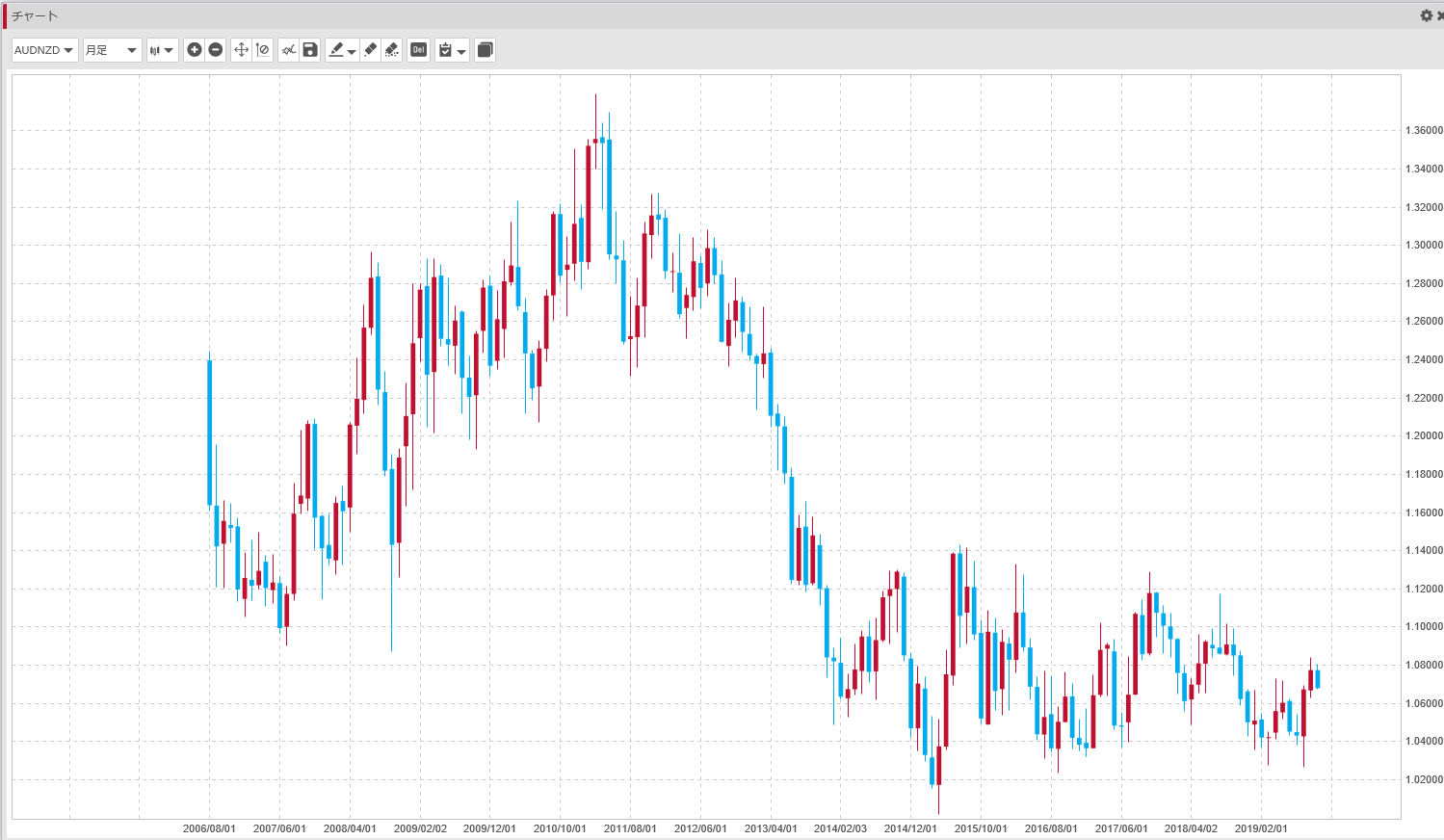The image size is (1444, 840).
Task: Select the four-arrow move chart tool
Action: [241, 50]
